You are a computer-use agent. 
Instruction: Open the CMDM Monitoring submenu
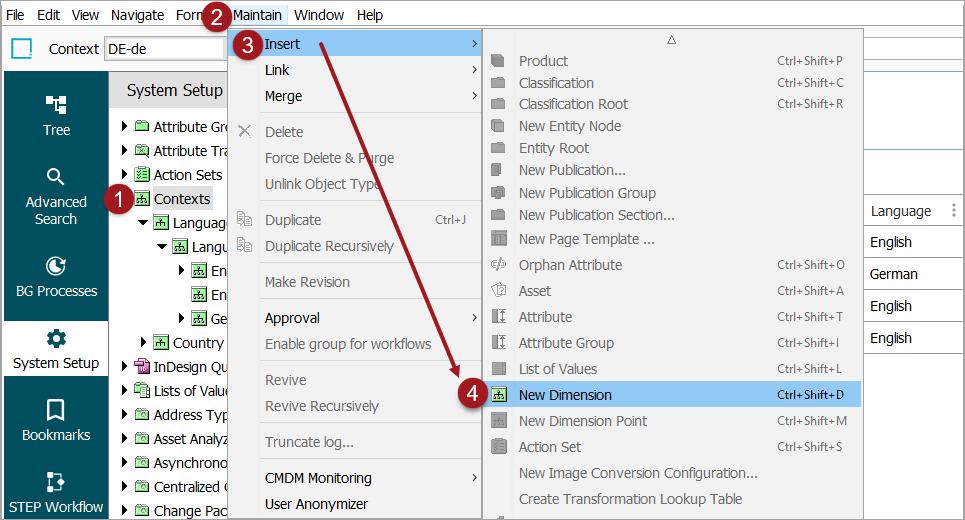(355, 478)
